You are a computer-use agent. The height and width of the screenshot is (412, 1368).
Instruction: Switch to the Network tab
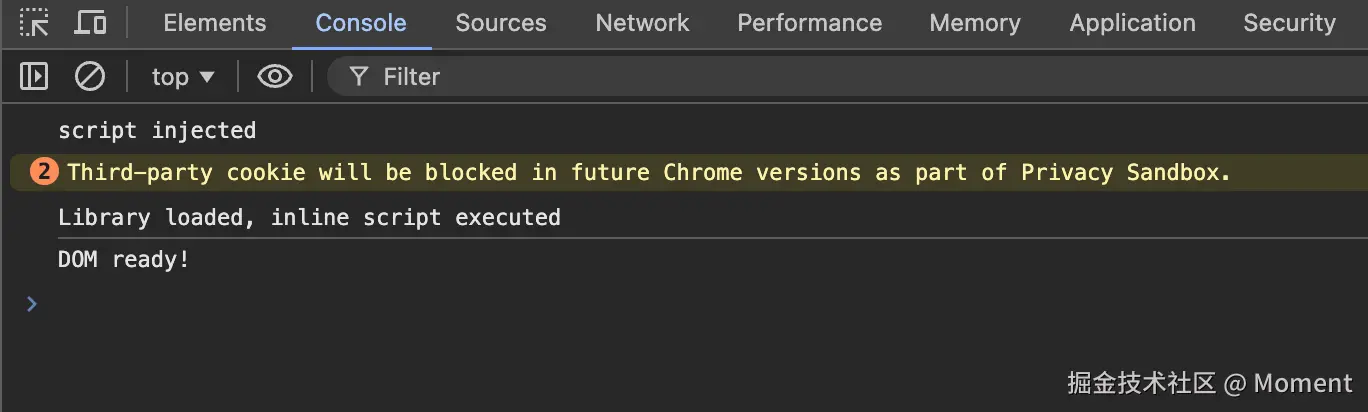(x=642, y=23)
